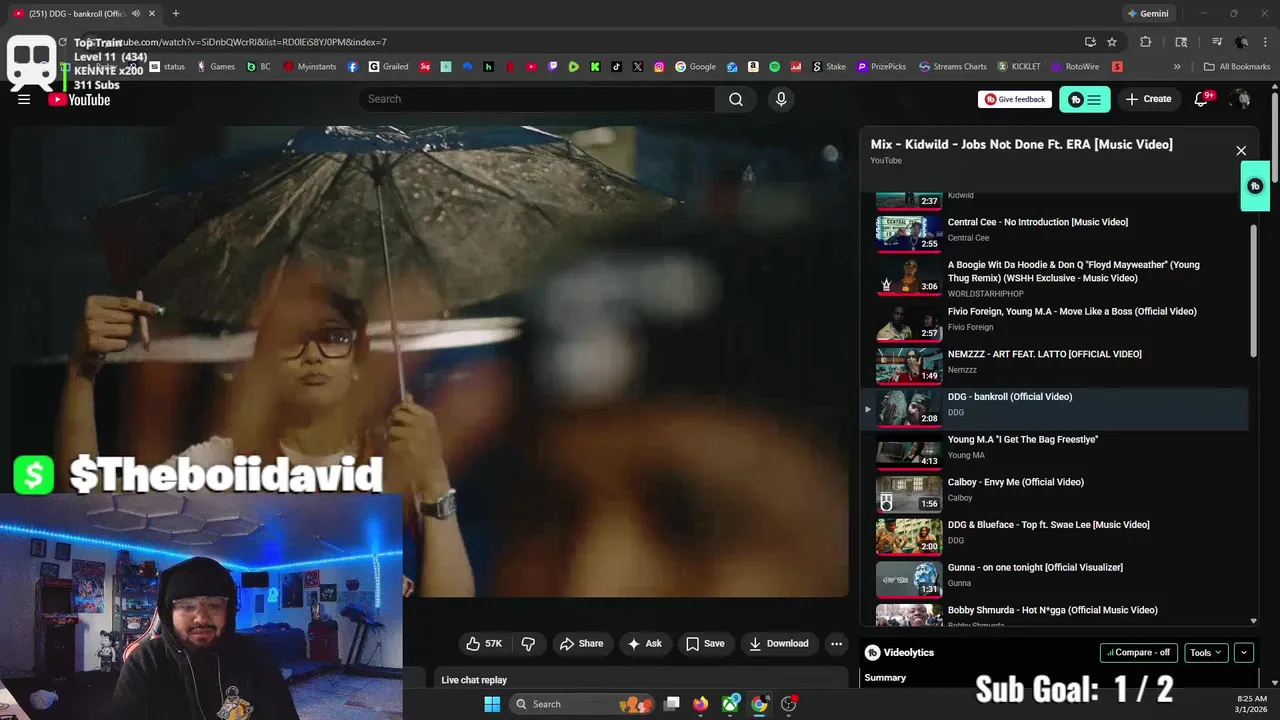Screen dimensions: 1280x720
Task: Click the search magnifier button
Action: coord(736,99)
